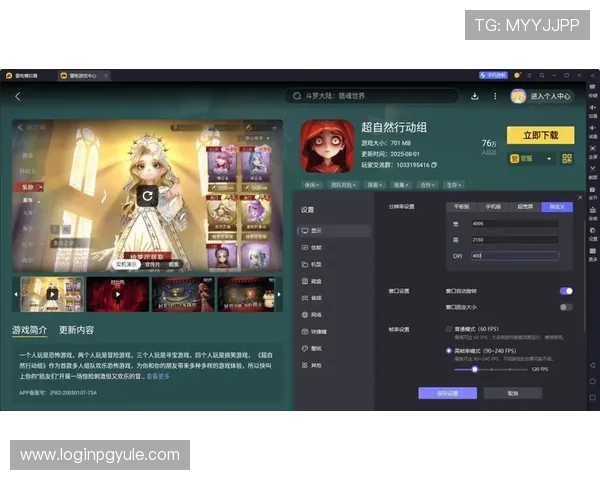
Task: Open Performance (性能) settings section
Action: click(x=334, y=248)
